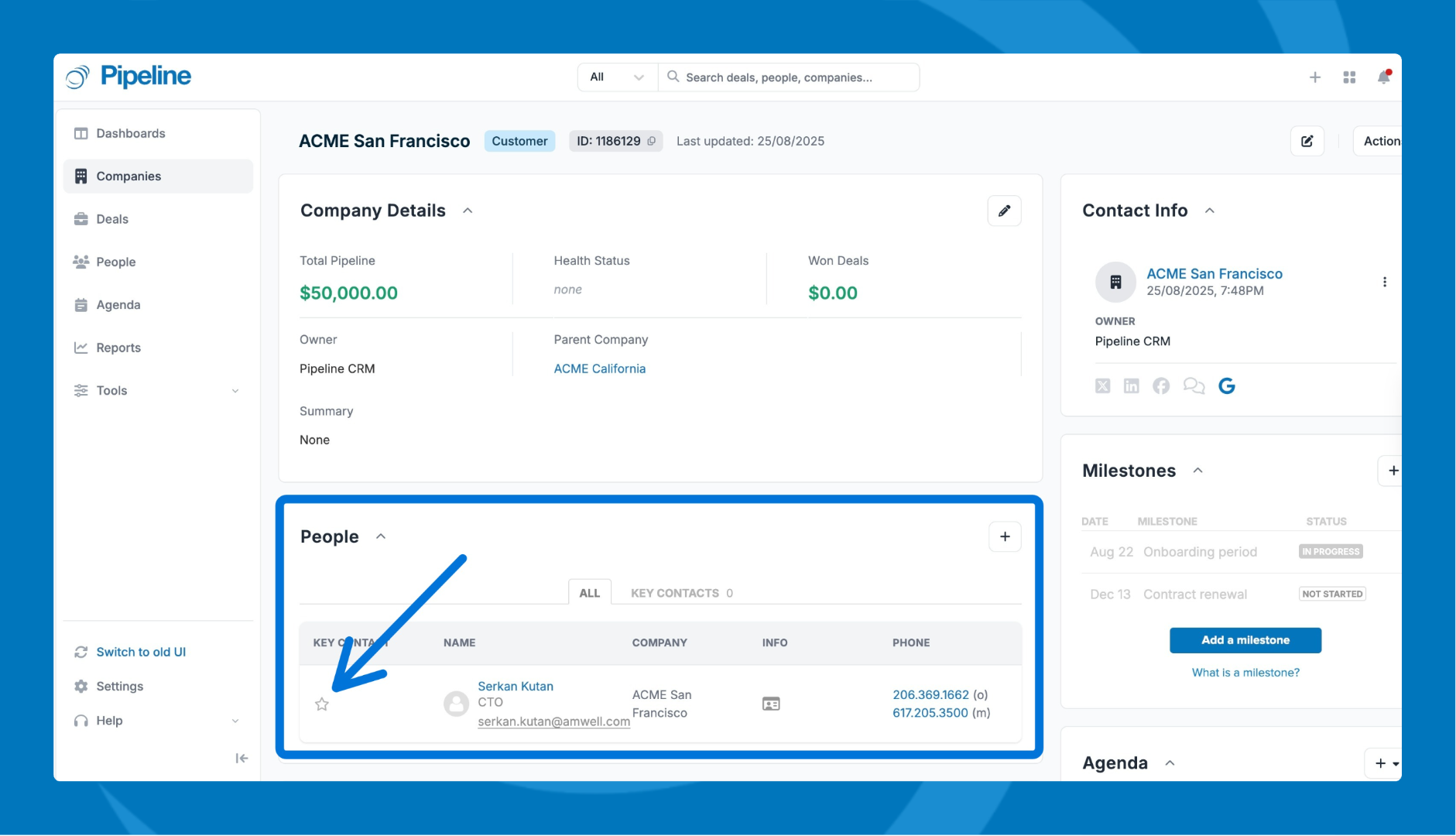Collapse the Milestones section

(1198, 471)
